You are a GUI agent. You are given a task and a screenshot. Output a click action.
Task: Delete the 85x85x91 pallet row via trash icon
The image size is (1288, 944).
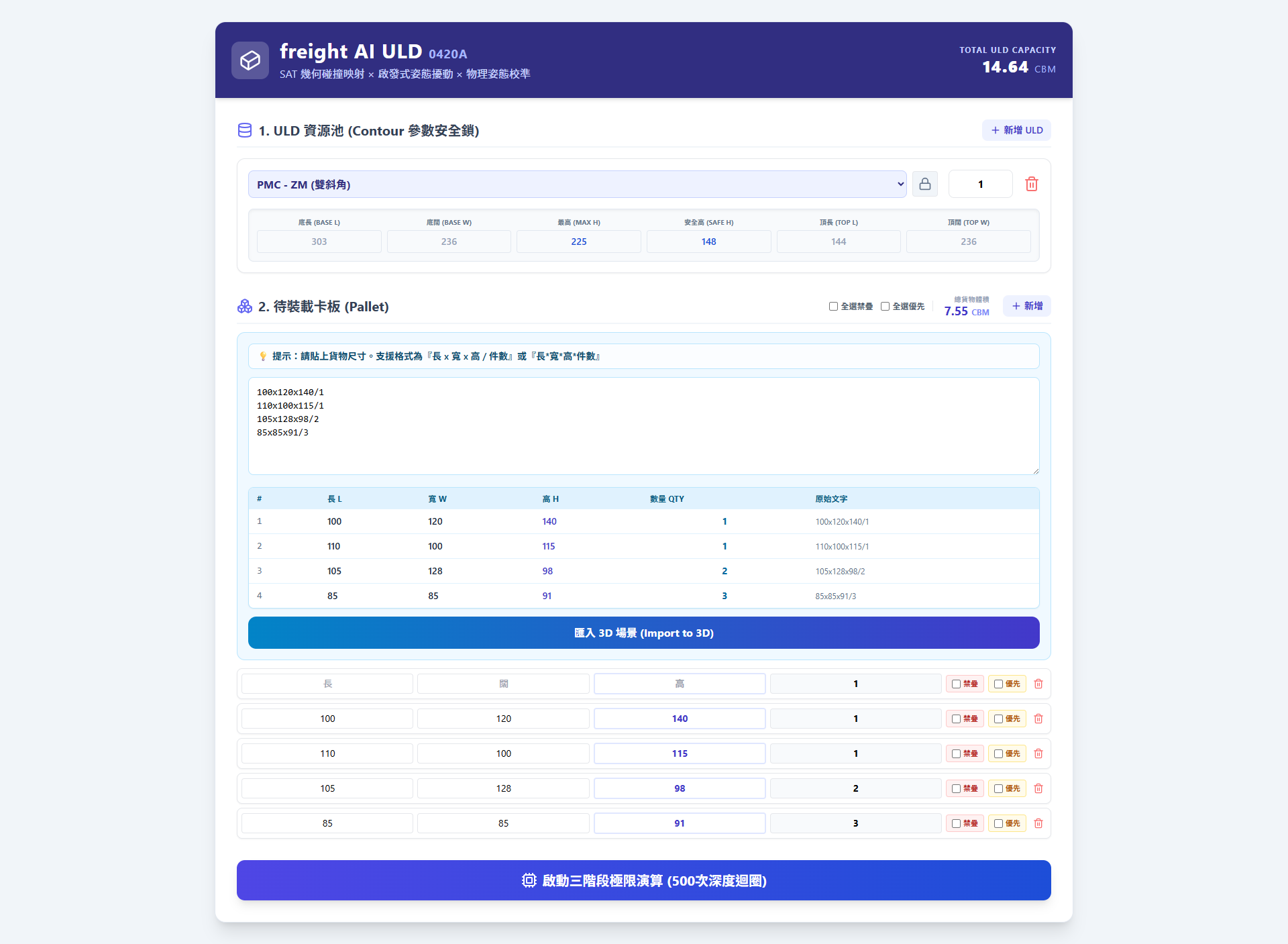pyautogui.click(x=1038, y=823)
